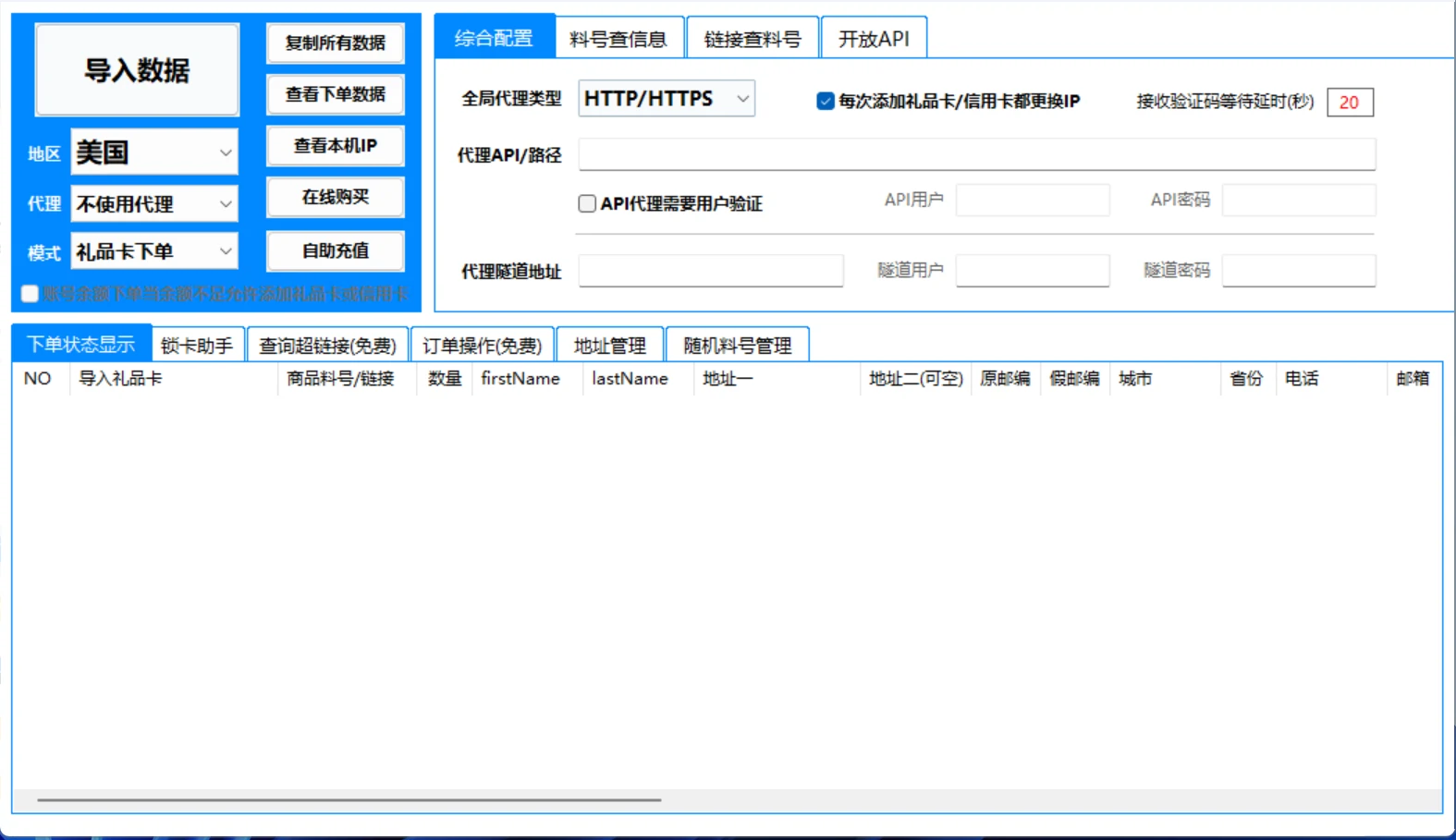Open the 开放API tab
1456x840 pixels.
874,39
